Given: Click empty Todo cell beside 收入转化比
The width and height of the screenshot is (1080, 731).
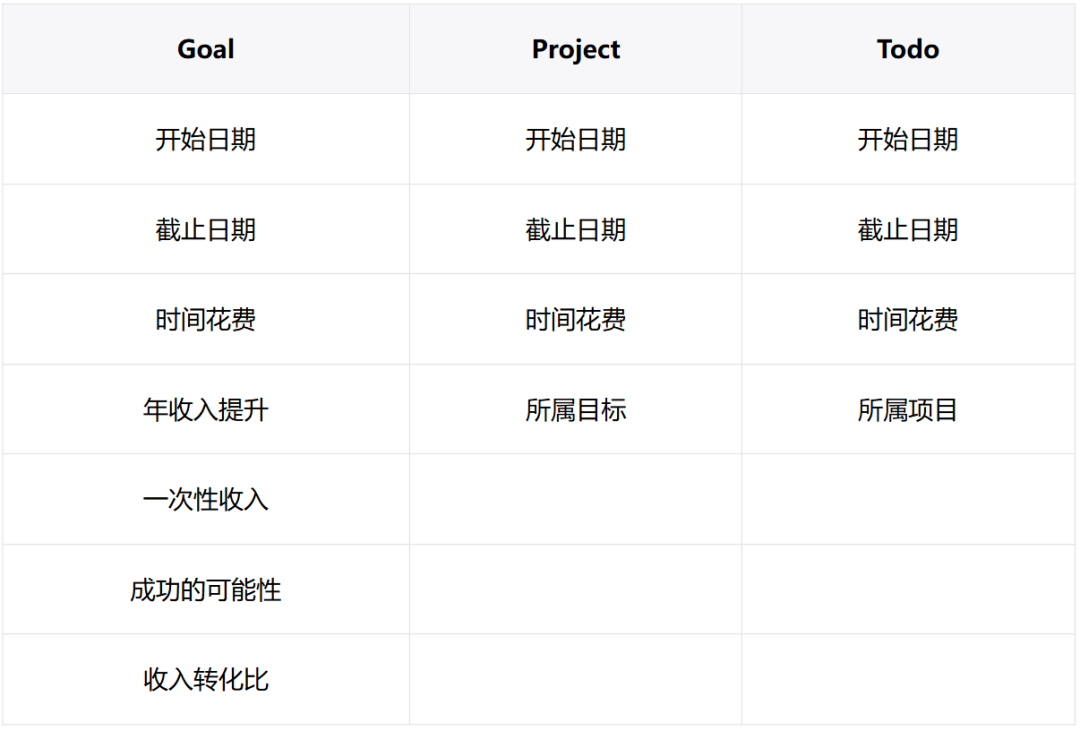Looking at the screenshot, I should (x=908, y=679).
